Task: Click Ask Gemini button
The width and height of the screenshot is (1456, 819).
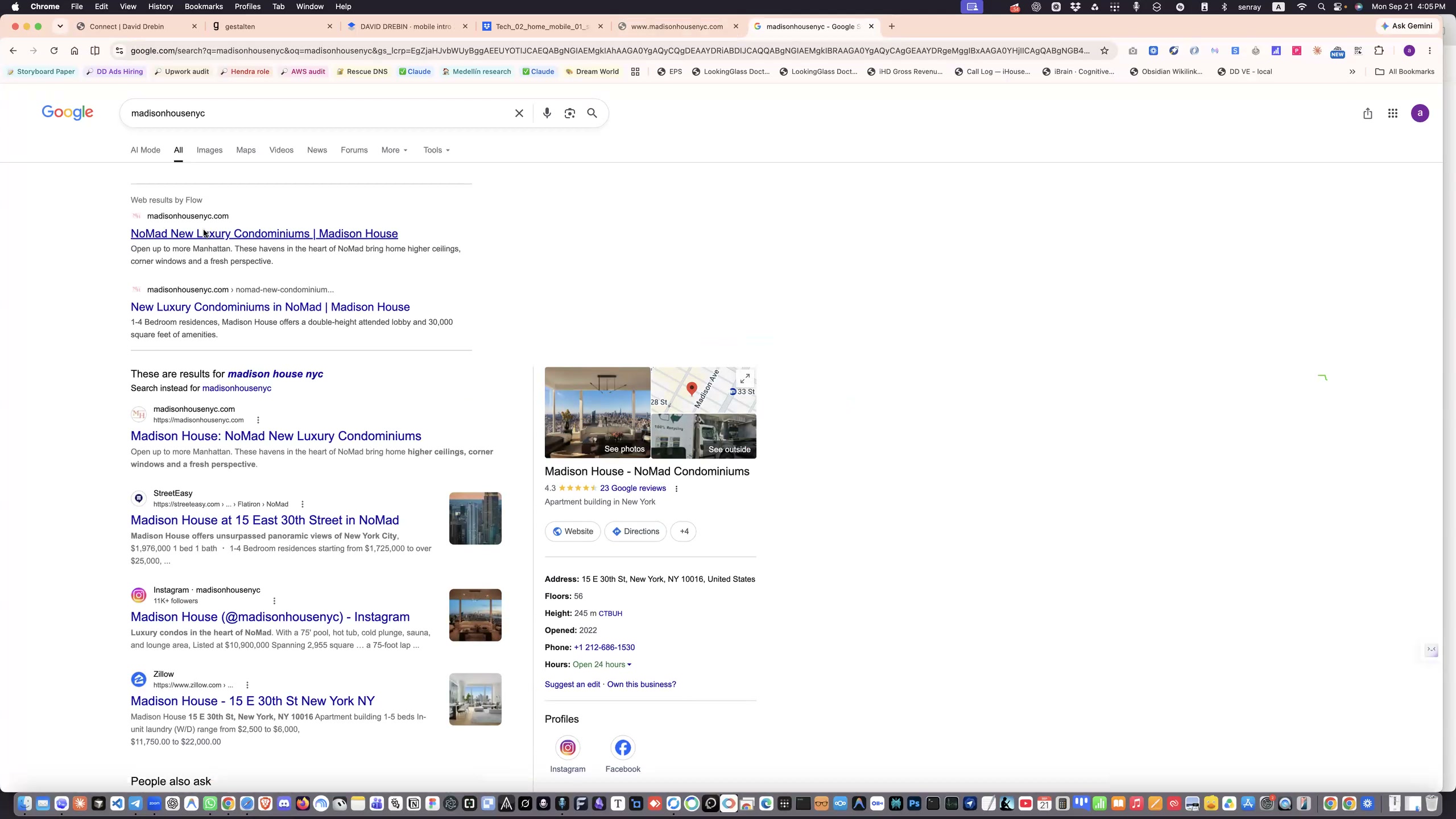Action: click(x=1407, y=26)
